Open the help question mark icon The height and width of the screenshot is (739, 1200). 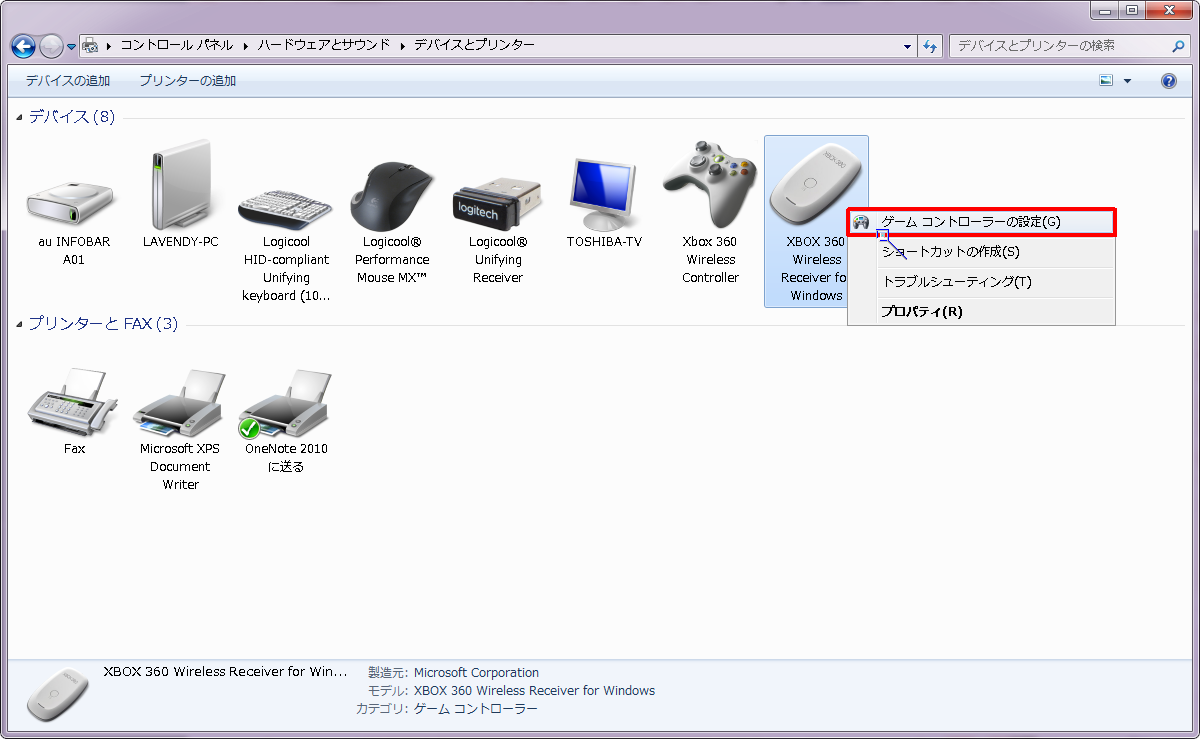tap(1169, 81)
